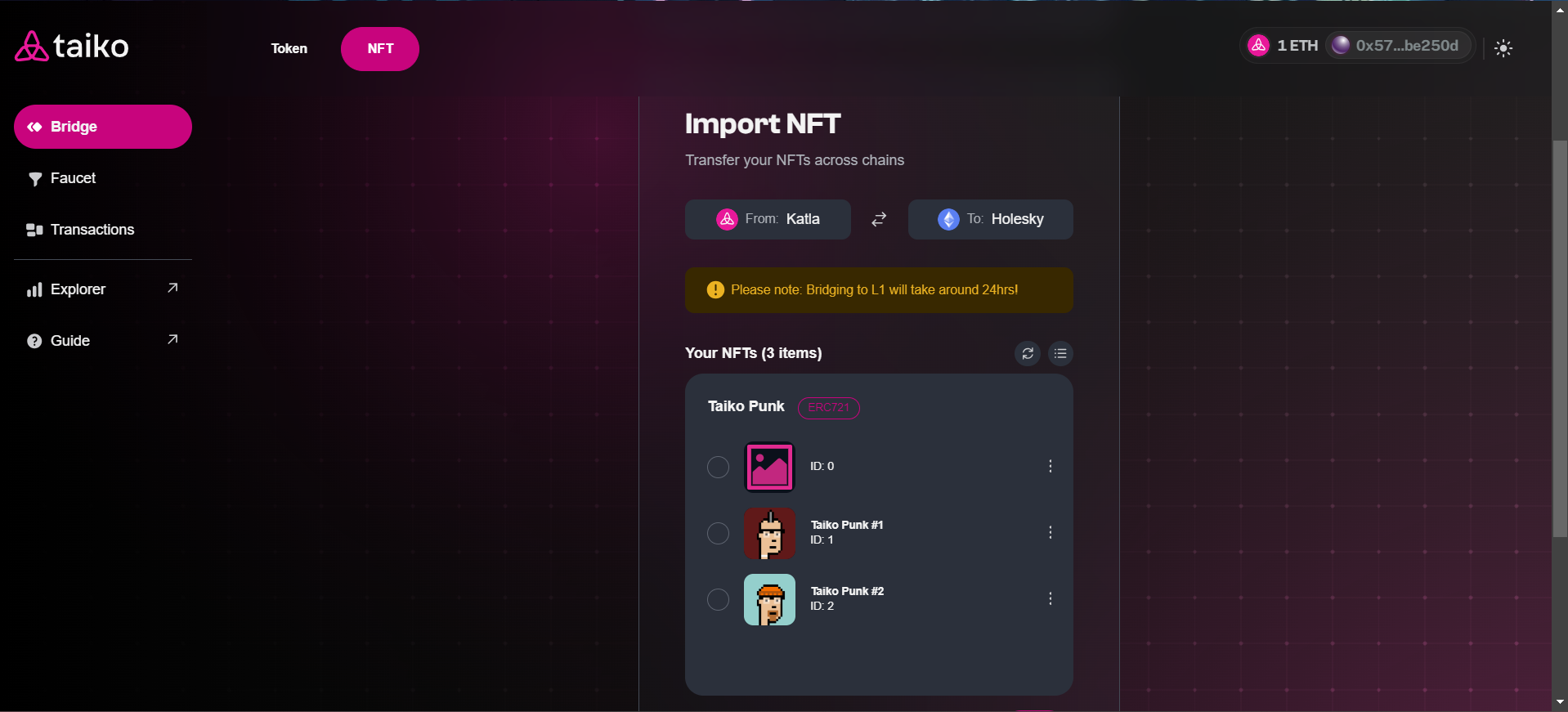
Task: Refresh the NFT list
Action: [x=1027, y=353]
